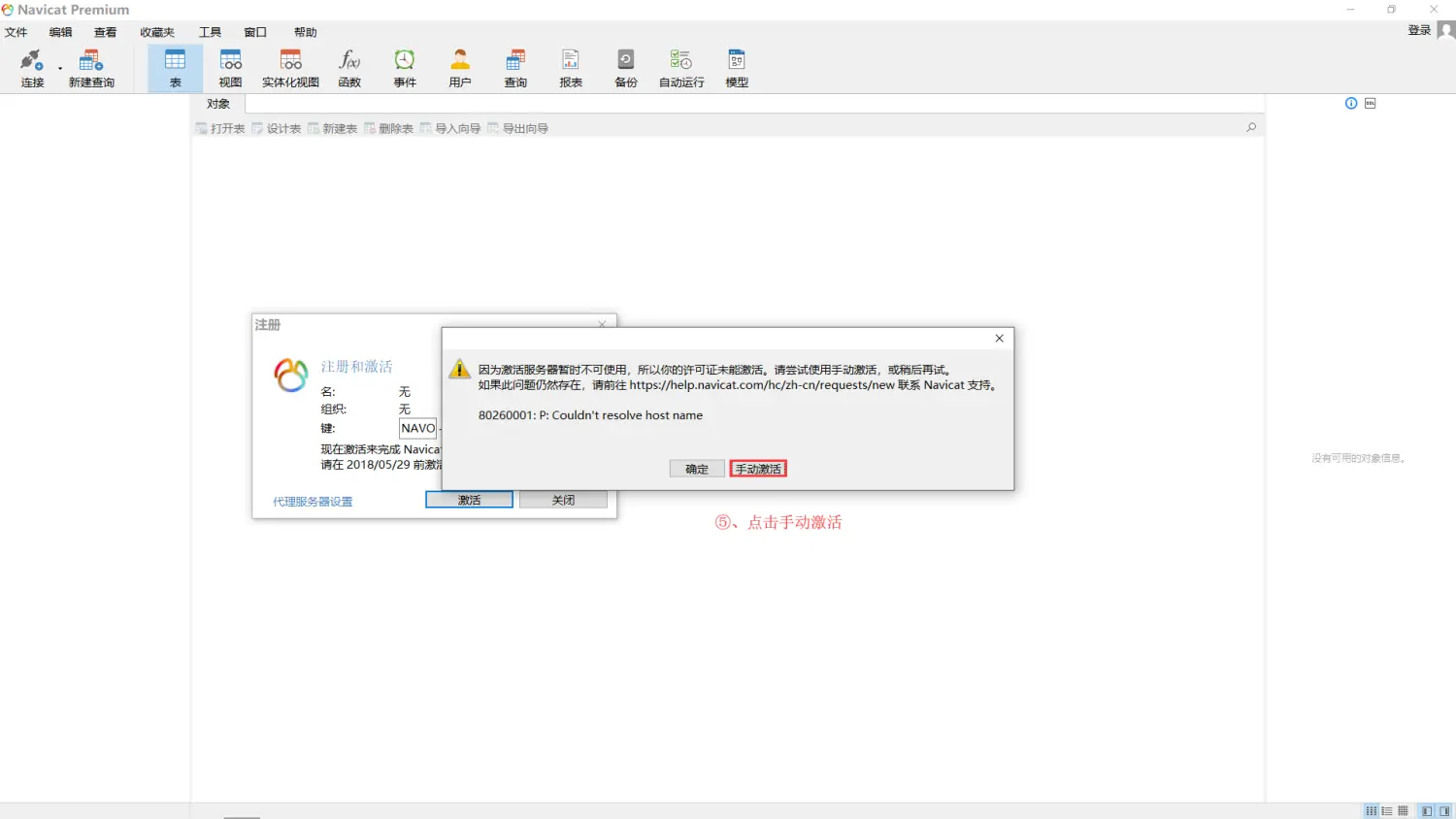Image resolution: width=1456 pixels, height=819 pixels.
Task: Open the 编辑 menu
Action: coord(61,32)
